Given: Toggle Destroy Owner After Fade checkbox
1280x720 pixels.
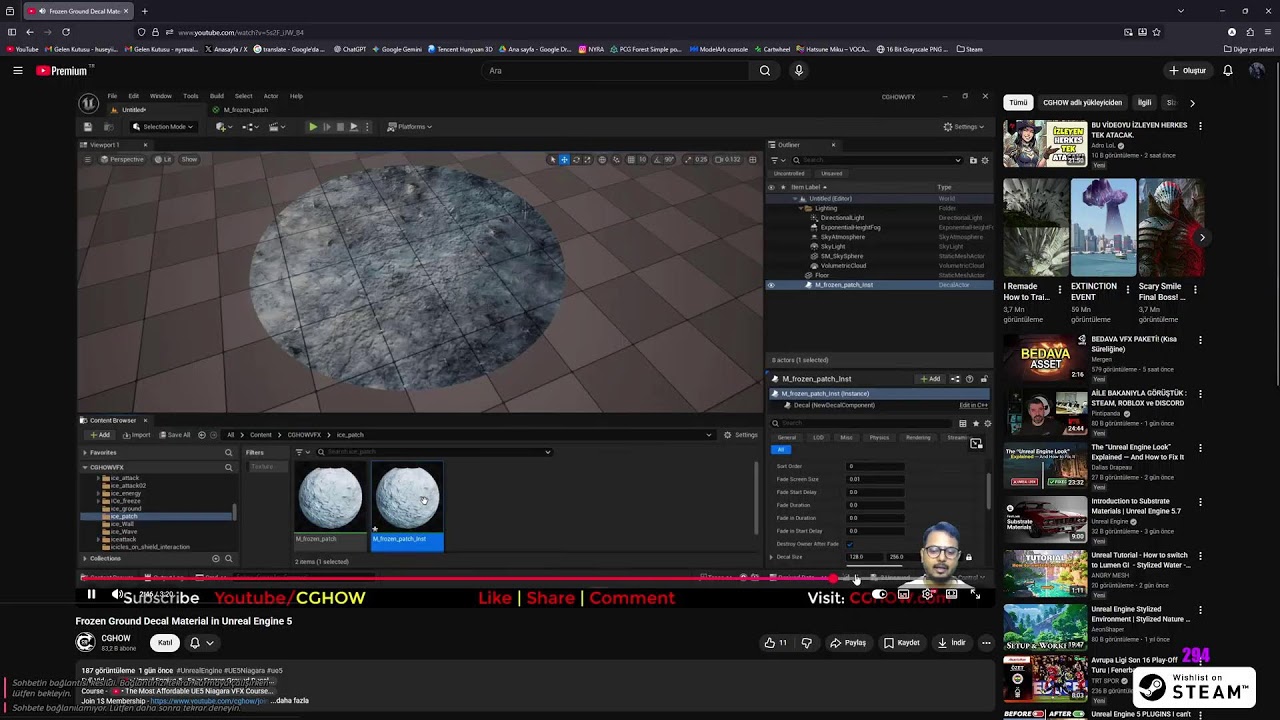Looking at the screenshot, I should tap(851, 544).
